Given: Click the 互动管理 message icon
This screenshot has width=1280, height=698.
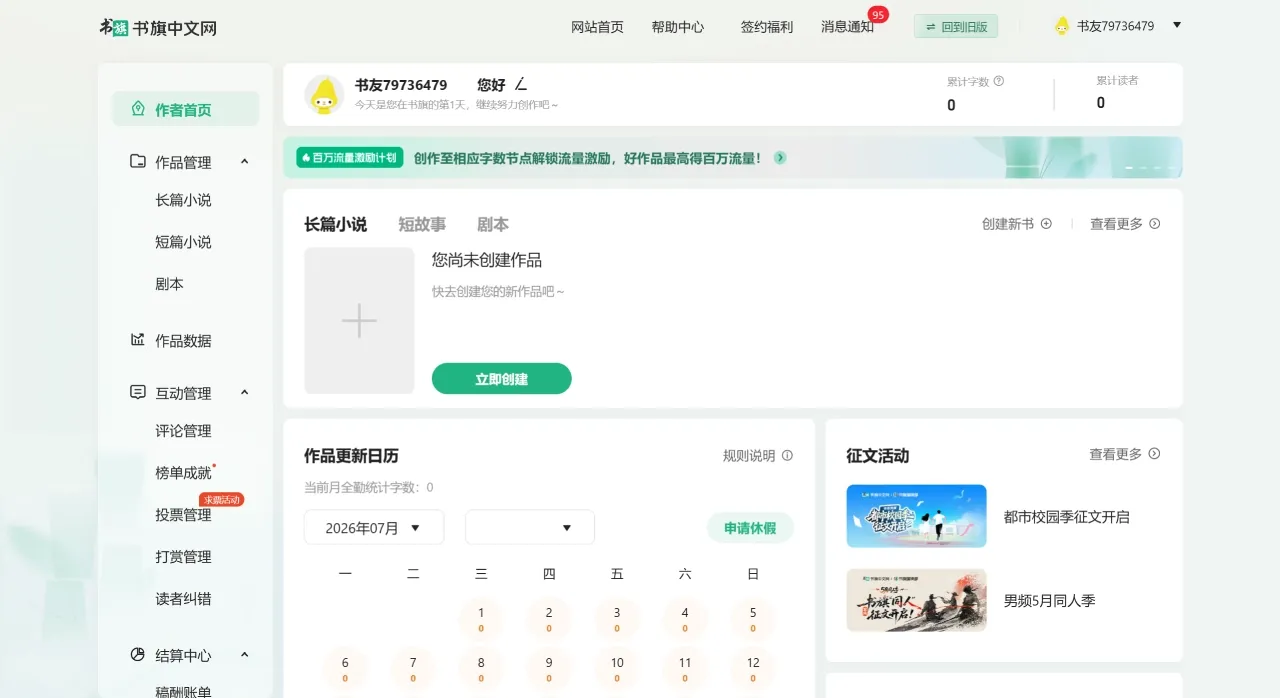Looking at the screenshot, I should coord(138,392).
